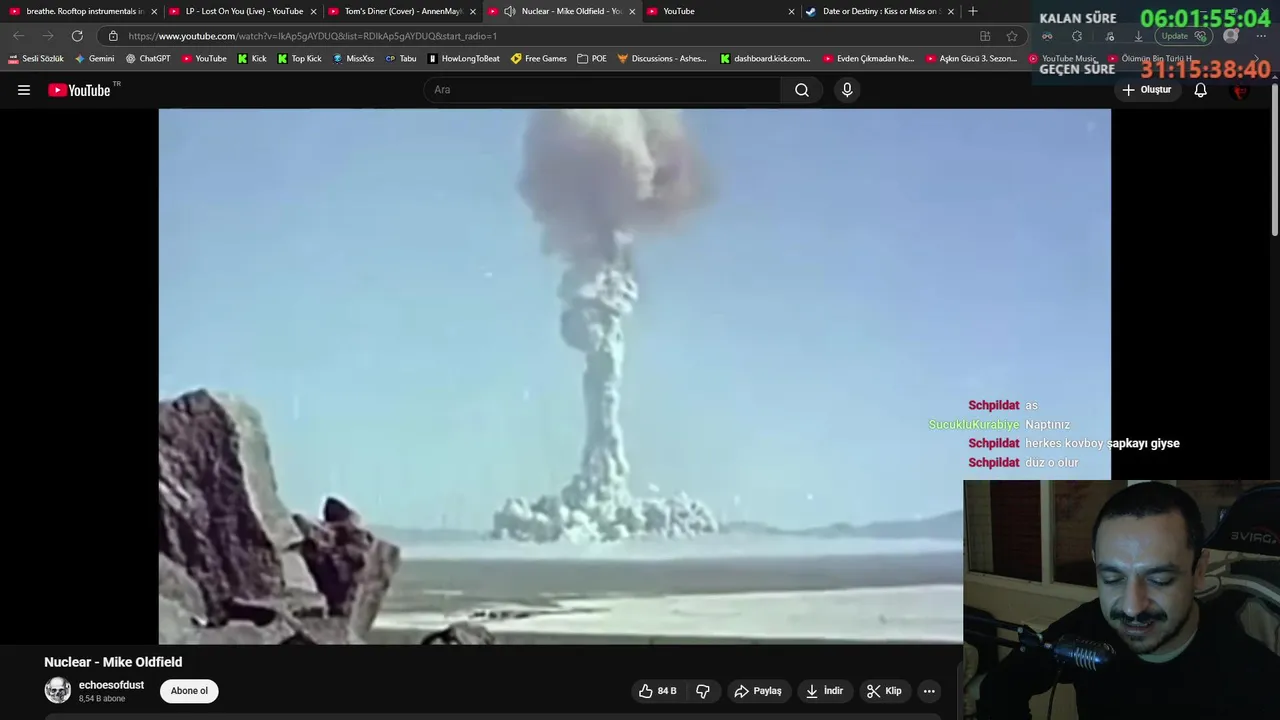This screenshot has width=1280, height=720.
Task: Close the breathe. Rooftop instrumentals tab
Action: [154, 11]
